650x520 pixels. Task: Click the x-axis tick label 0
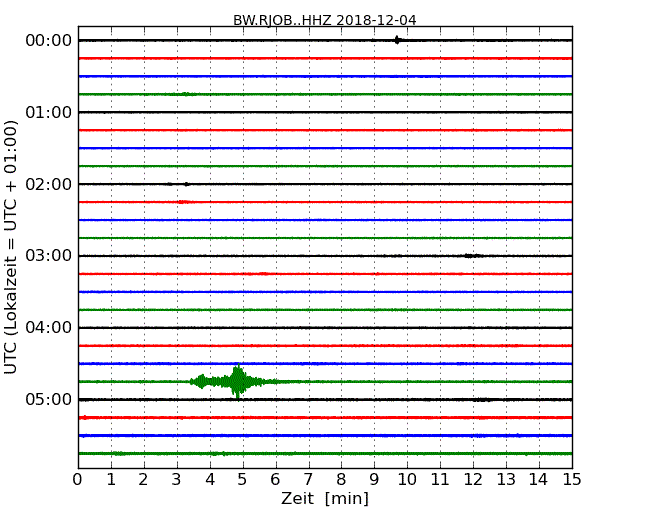point(78,480)
